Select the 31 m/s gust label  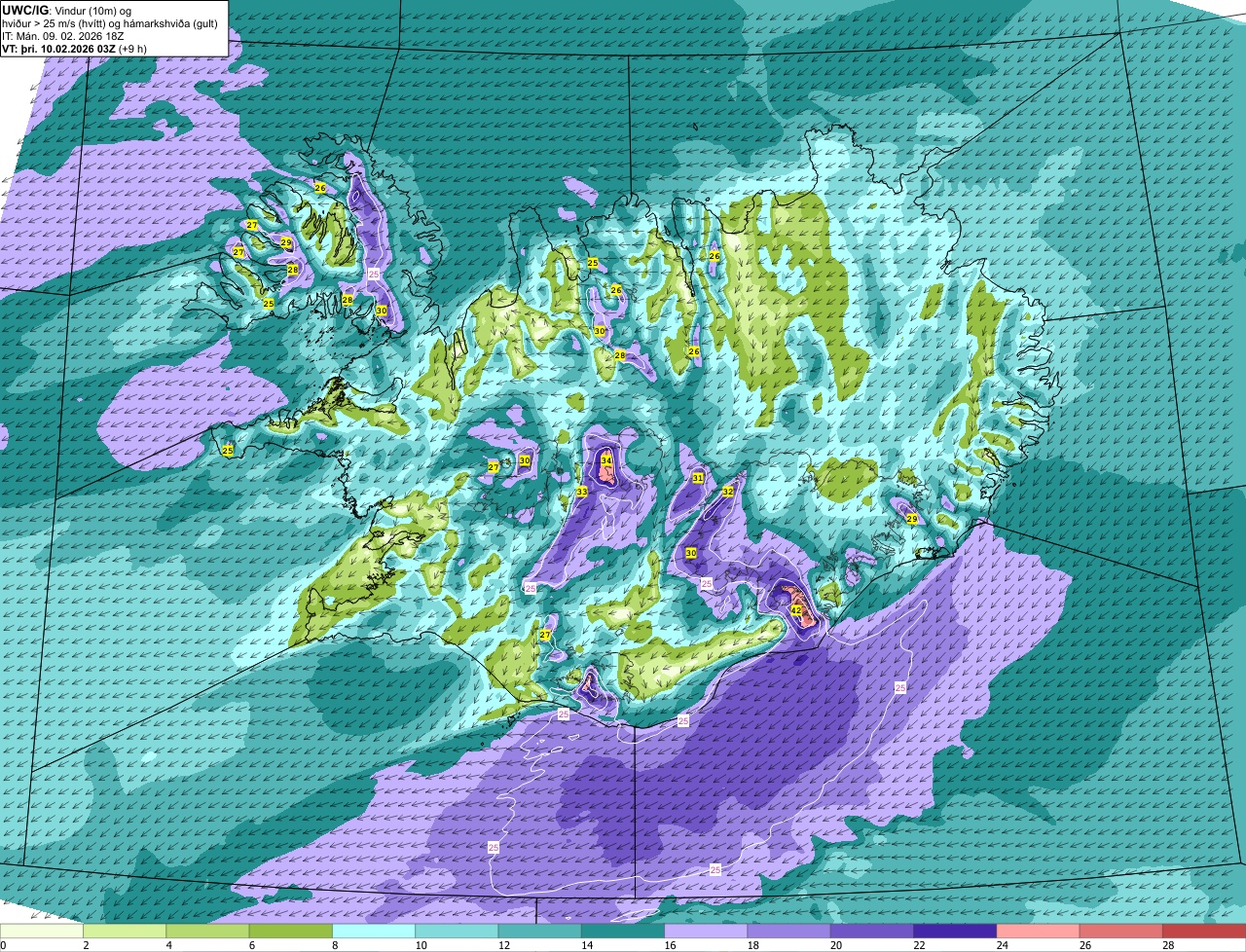coord(697,478)
